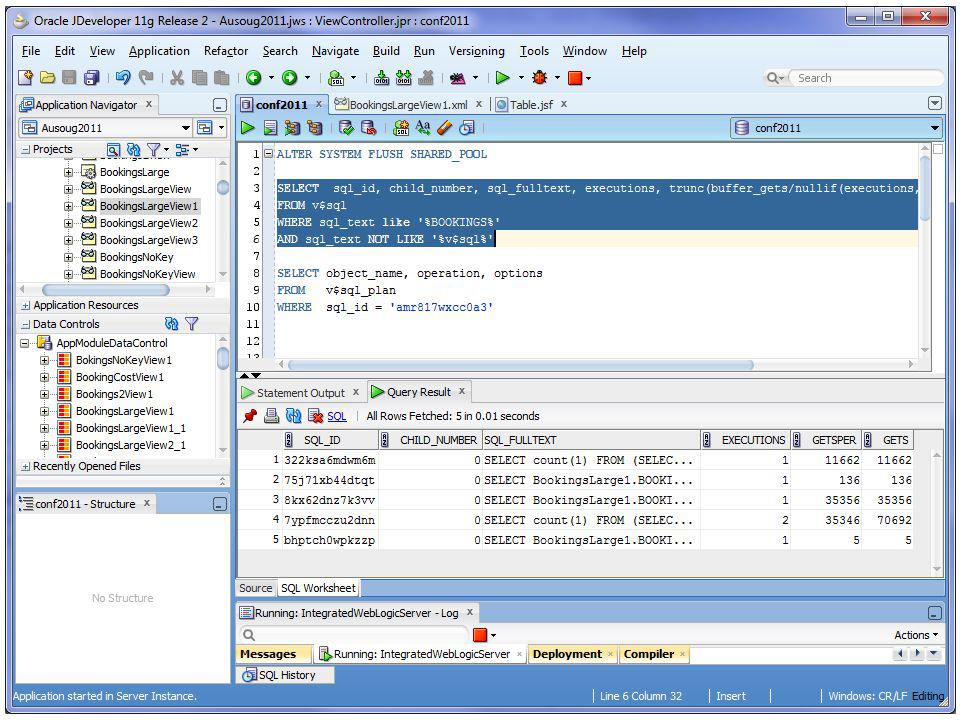Image resolution: width=960 pixels, height=720 pixels.
Task: Open the Refactor menu
Action: tap(226, 51)
